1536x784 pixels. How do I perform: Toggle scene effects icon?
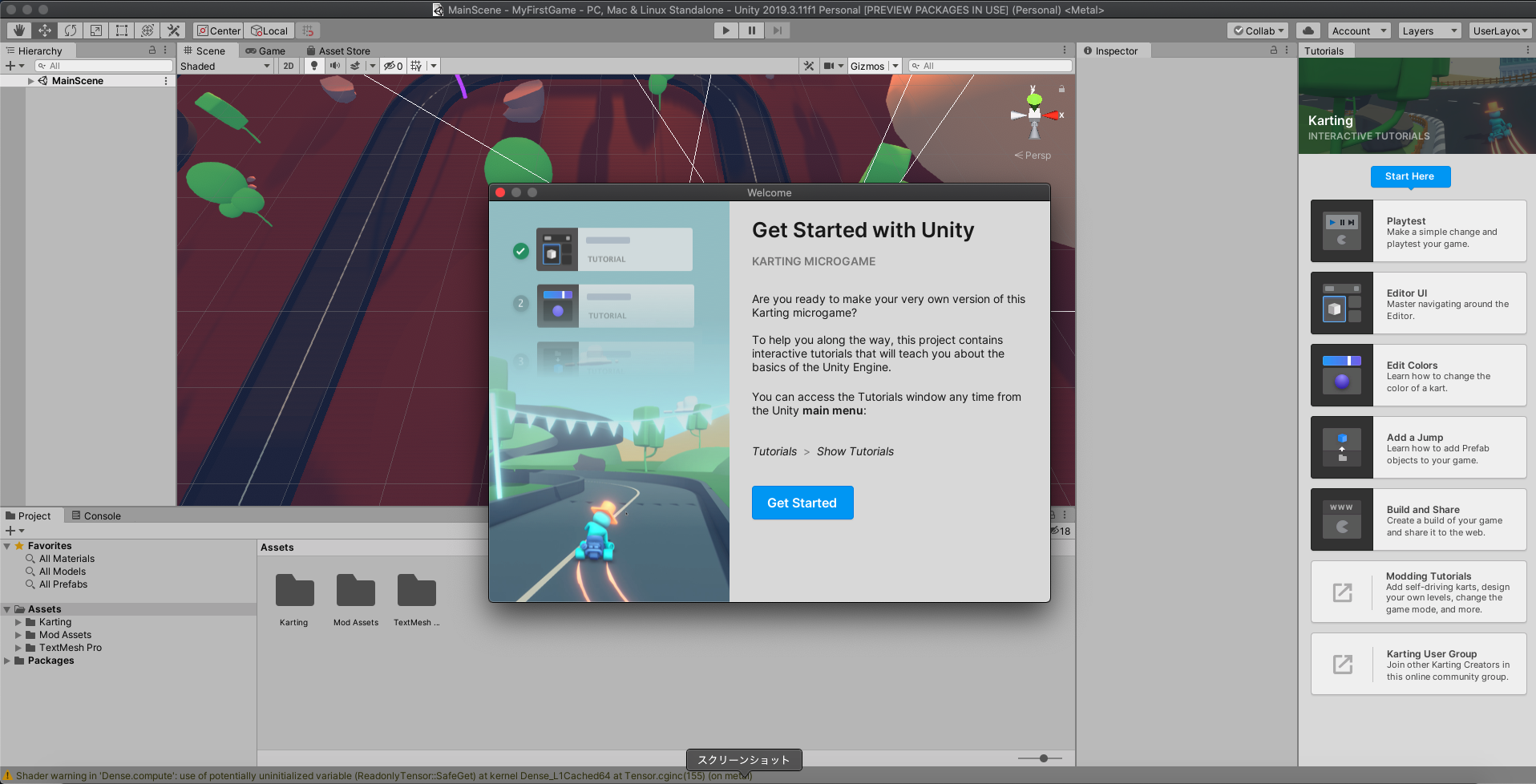point(355,66)
